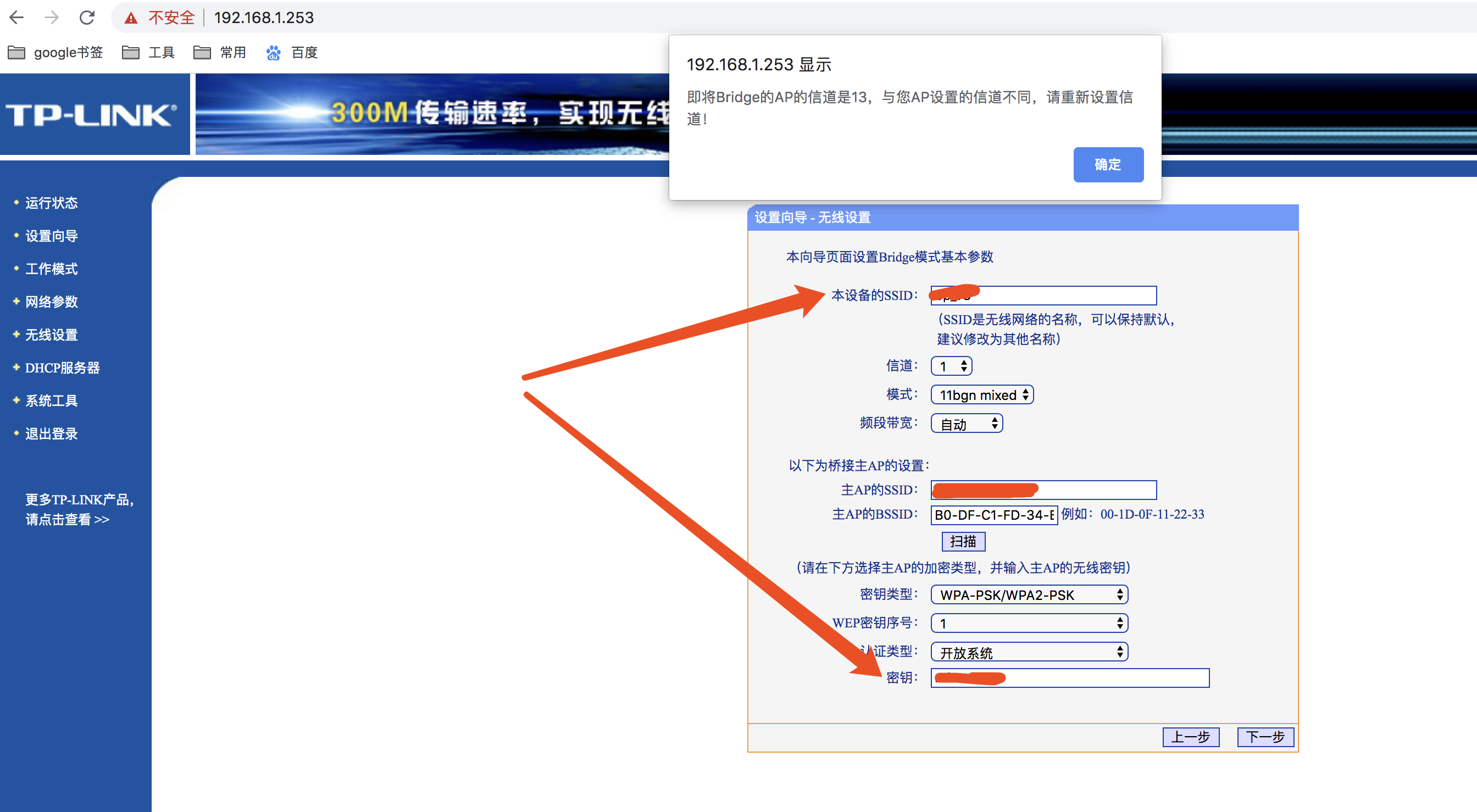Open DHCP服务器 in the sidebar menu

point(62,368)
